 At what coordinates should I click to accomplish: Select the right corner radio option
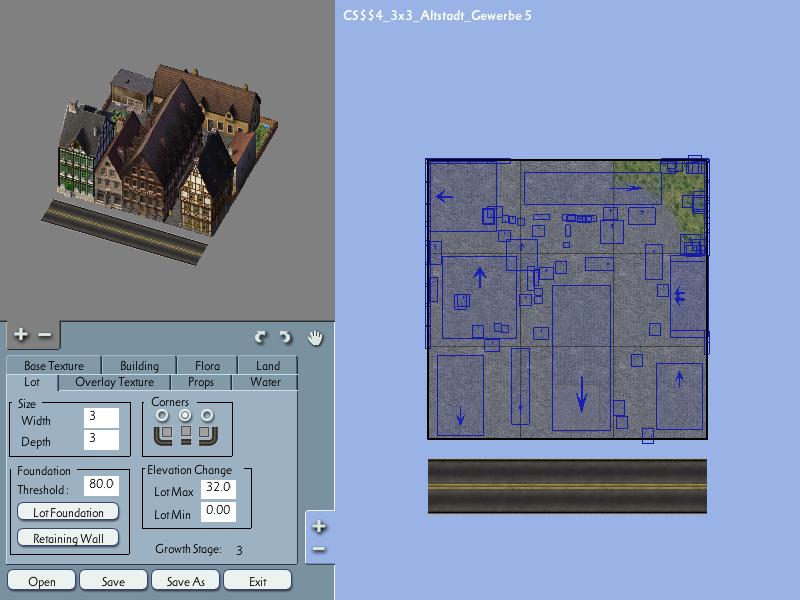[x=207, y=415]
